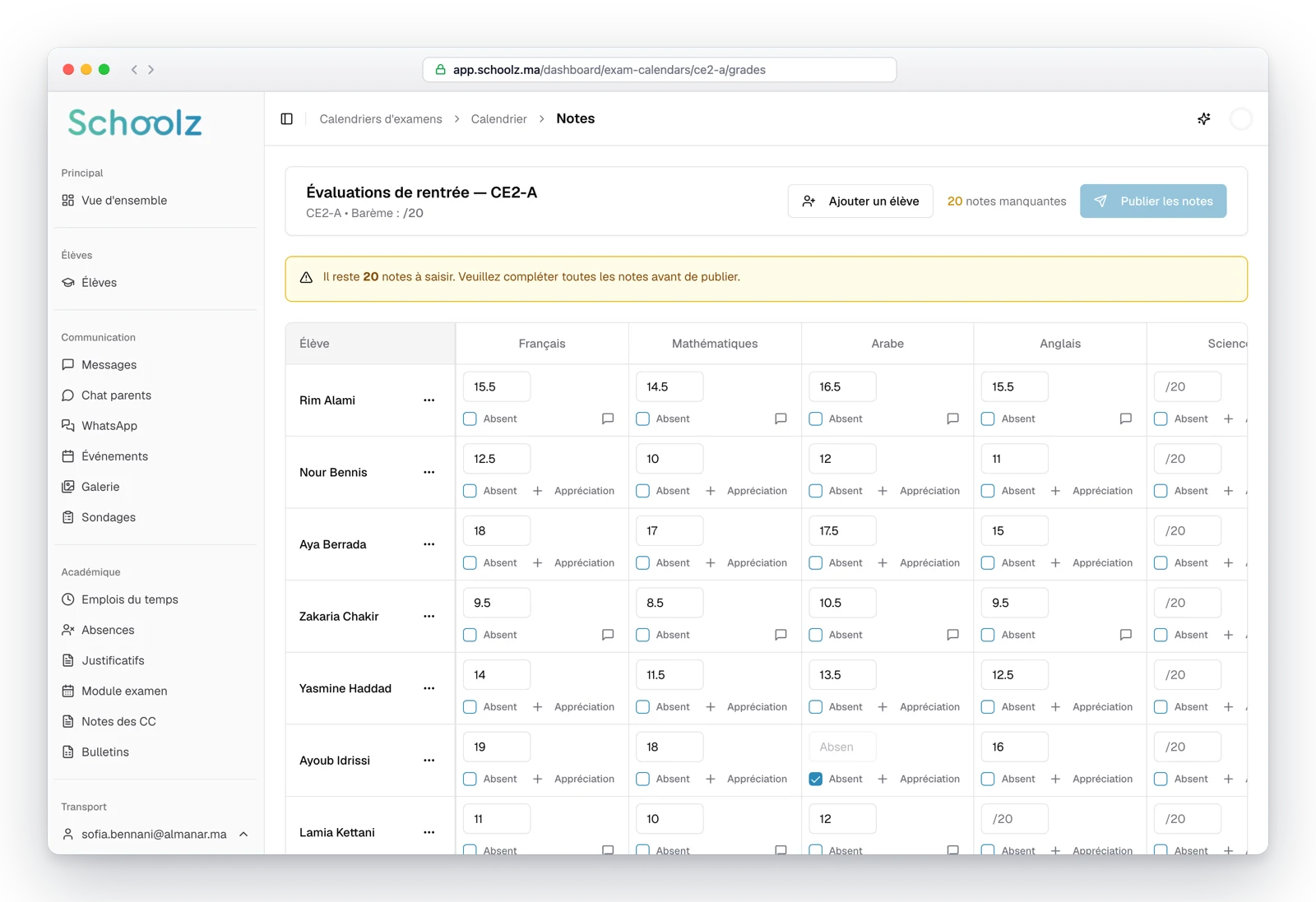Click Lamia Kettani's empty Anglais grade field

(x=1015, y=819)
